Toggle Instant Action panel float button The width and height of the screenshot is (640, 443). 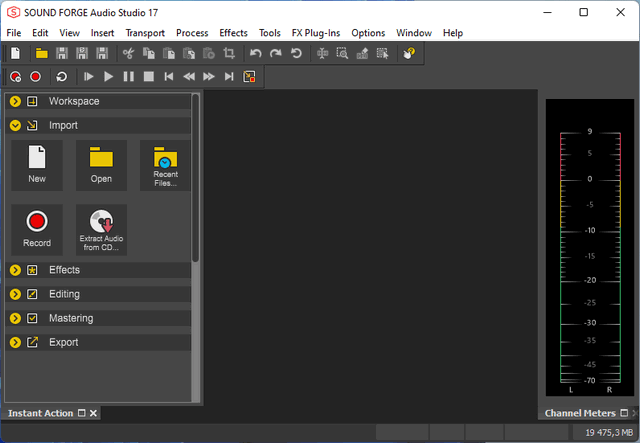(82, 413)
